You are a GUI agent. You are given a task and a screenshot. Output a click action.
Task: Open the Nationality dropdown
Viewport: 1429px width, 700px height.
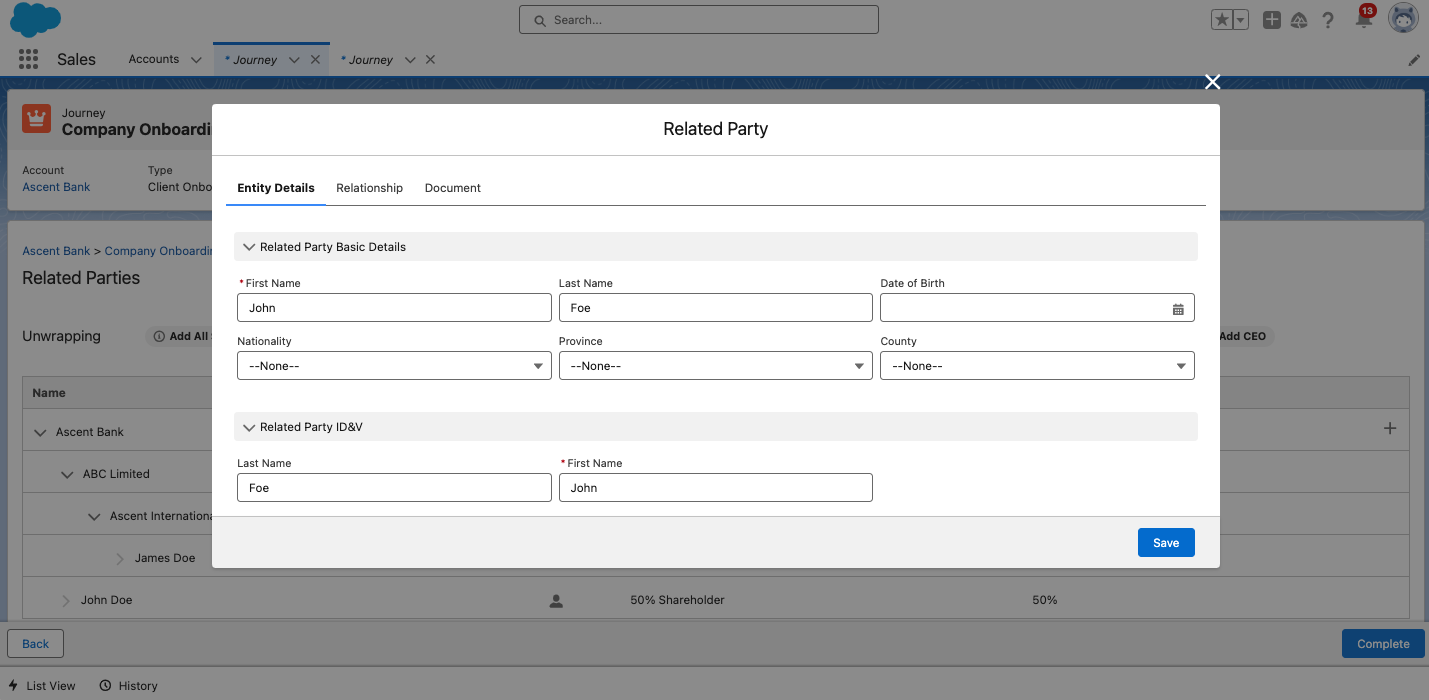pyautogui.click(x=394, y=366)
